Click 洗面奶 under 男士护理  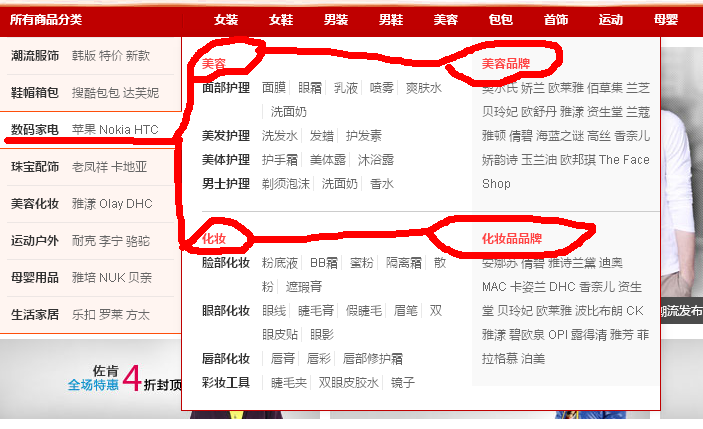click(x=340, y=184)
